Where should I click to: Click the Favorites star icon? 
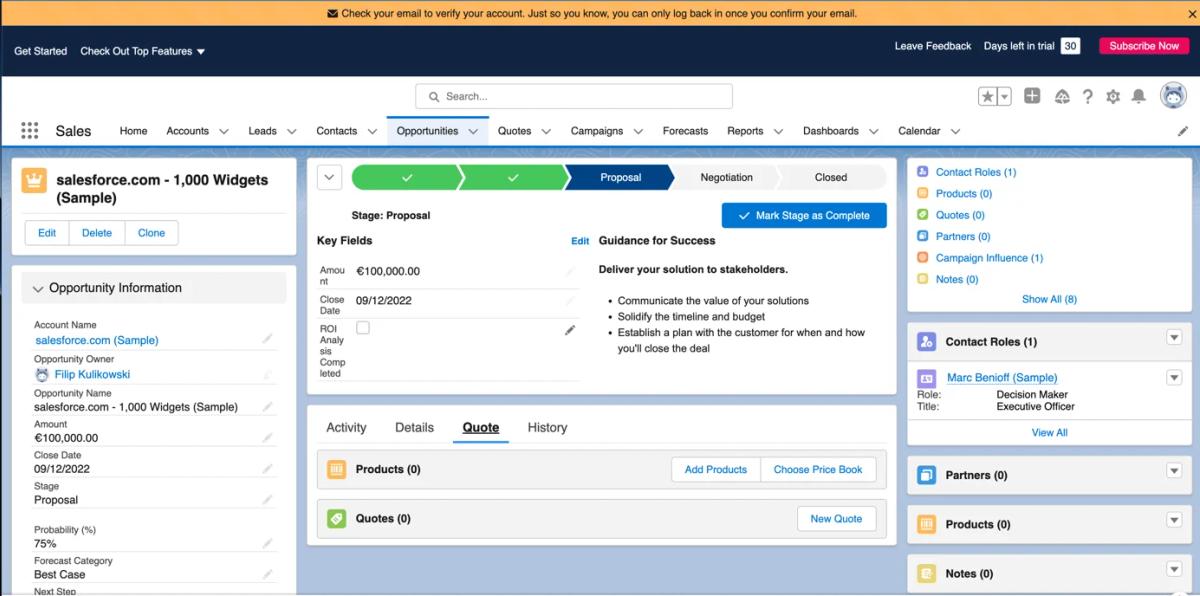coord(987,97)
